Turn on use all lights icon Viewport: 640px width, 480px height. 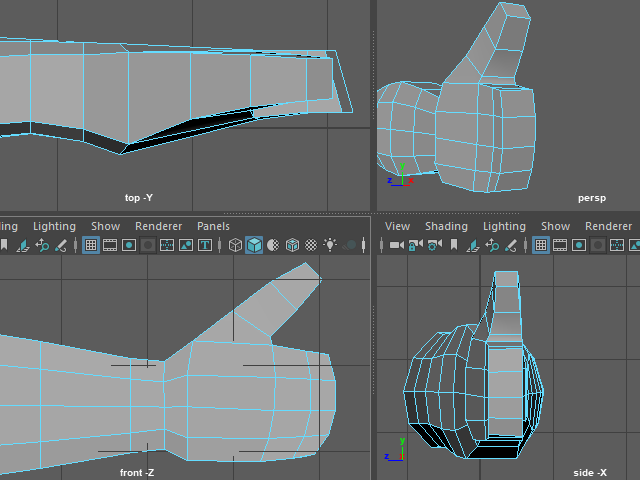pyautogui.click(x=330, y=245)
